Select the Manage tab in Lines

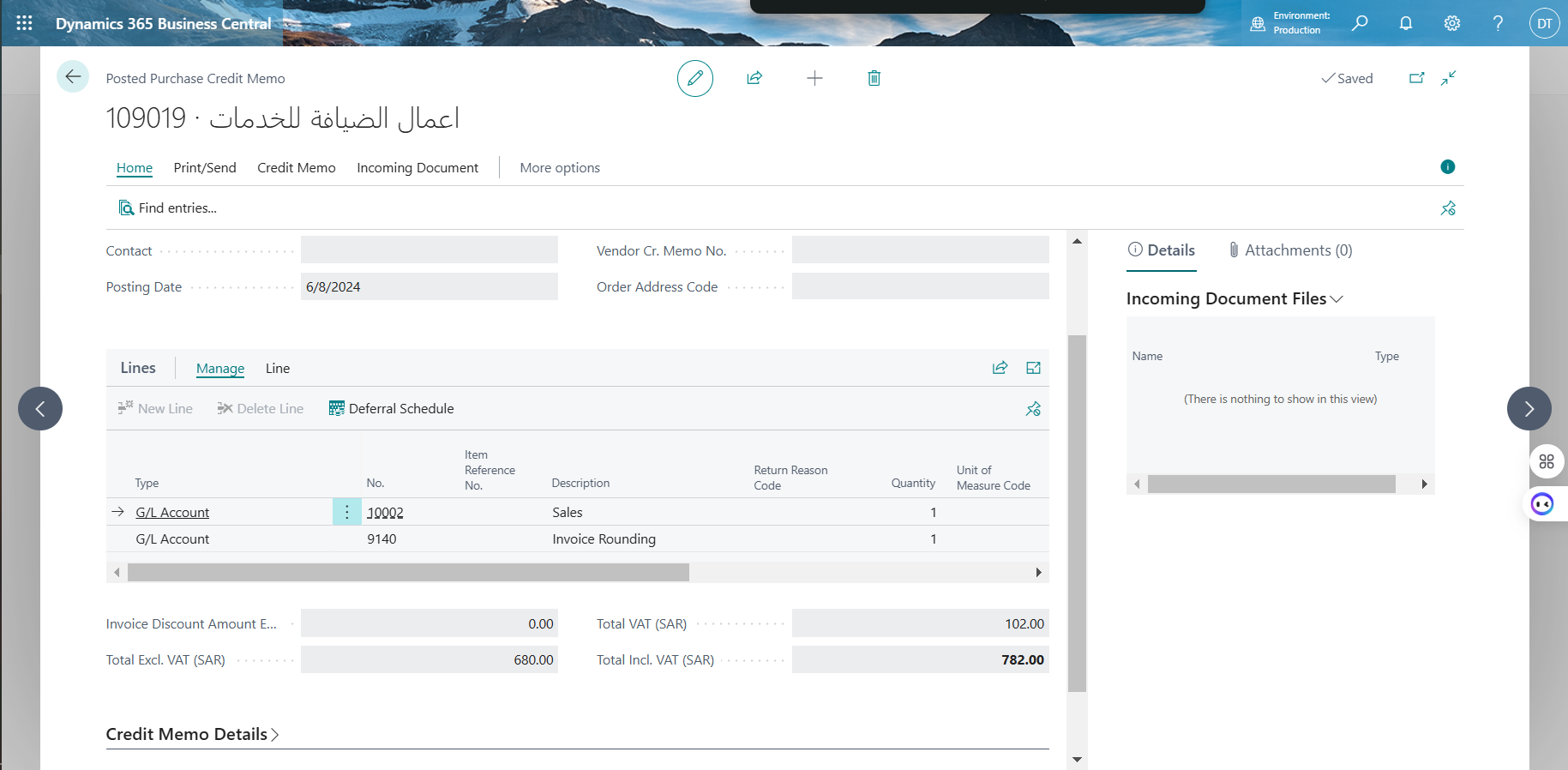220,368
